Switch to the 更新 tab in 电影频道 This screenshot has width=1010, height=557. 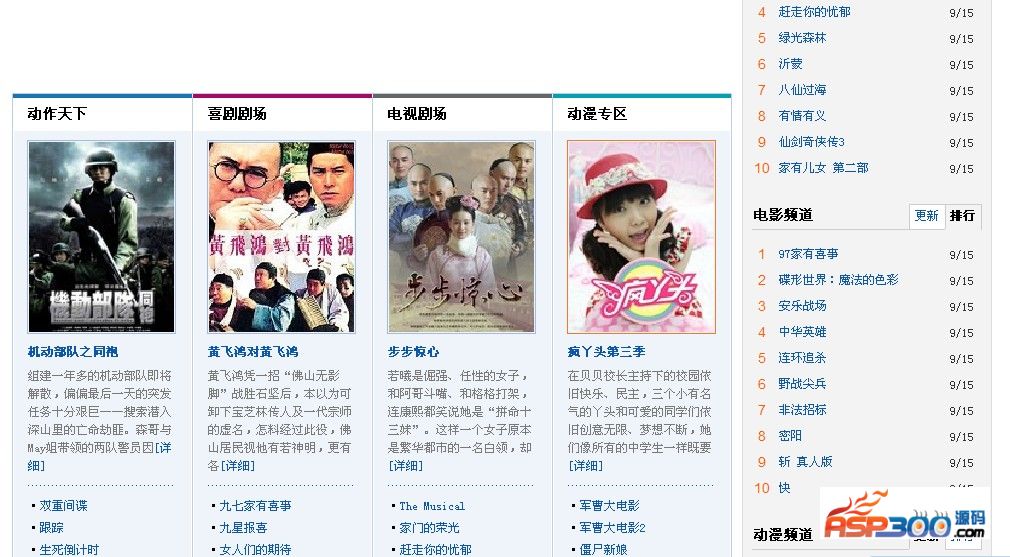926,216
